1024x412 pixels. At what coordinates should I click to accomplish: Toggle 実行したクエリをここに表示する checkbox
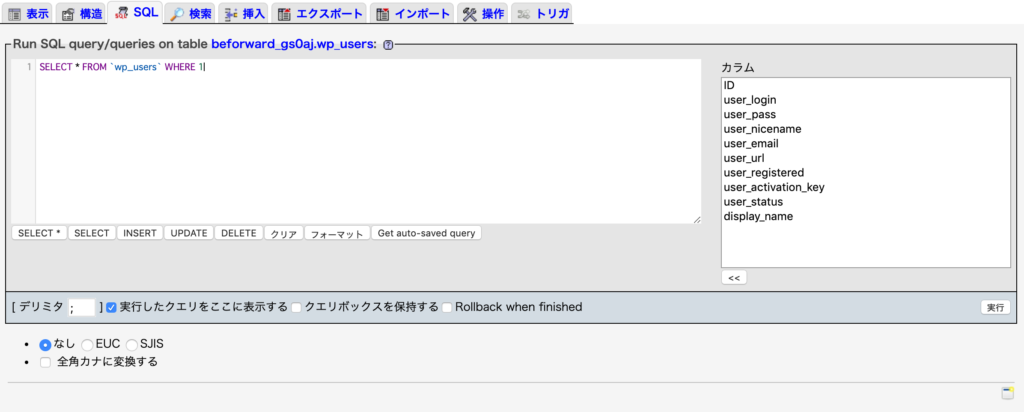(x=112, y=307)
